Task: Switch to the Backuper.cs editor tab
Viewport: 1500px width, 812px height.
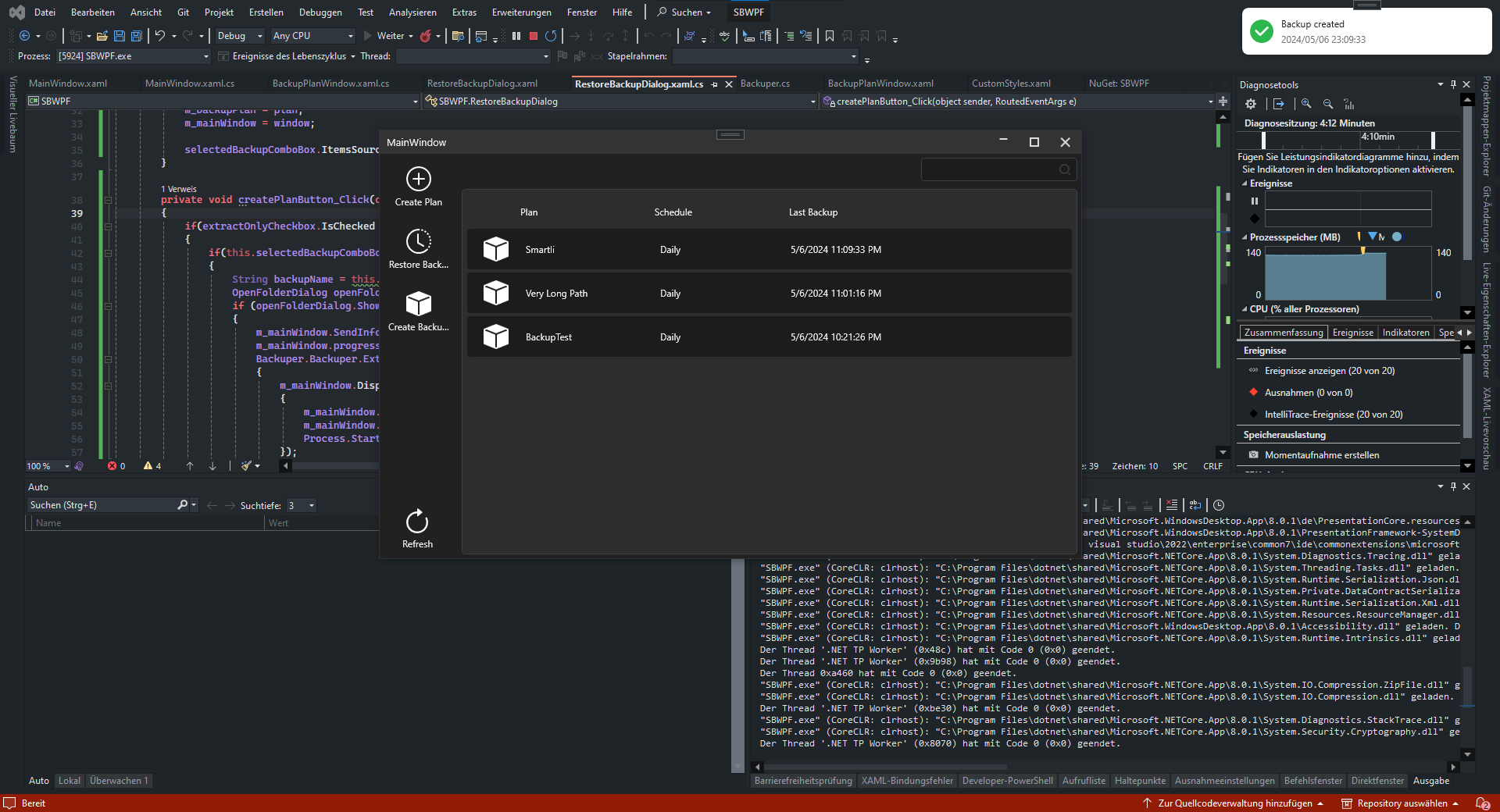Action: pos(765,84)
